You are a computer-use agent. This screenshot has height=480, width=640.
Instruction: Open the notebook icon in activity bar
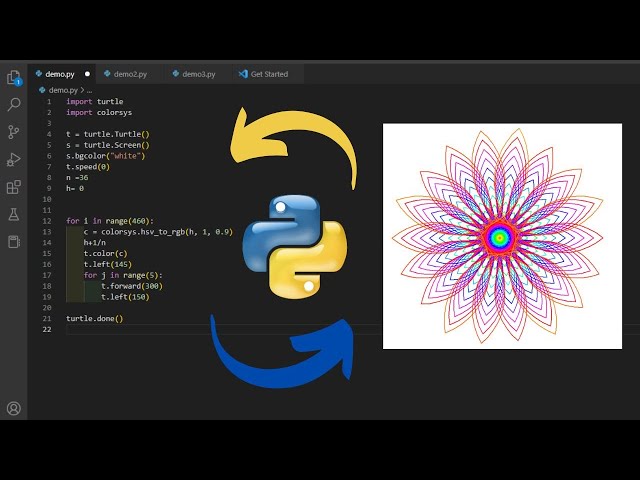[x=13, y=242]
